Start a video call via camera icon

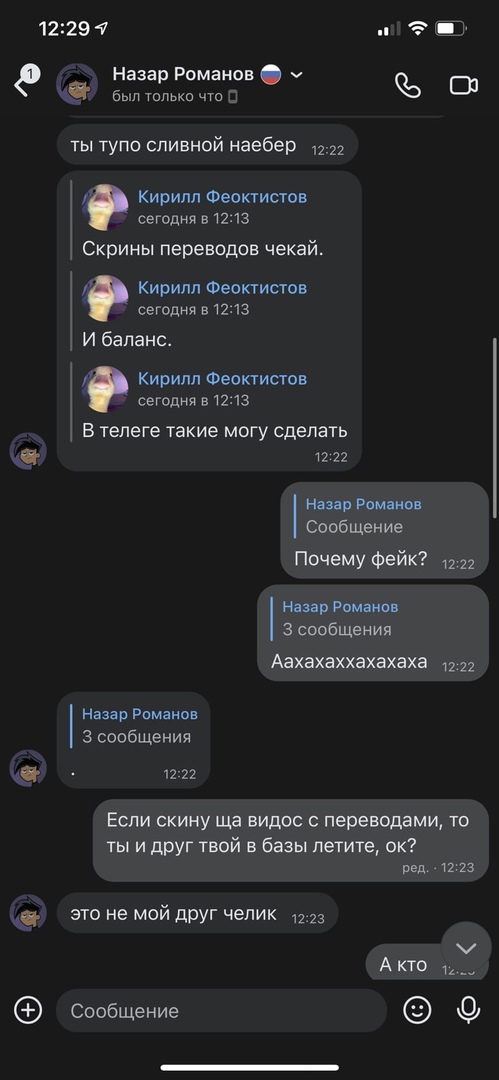[464, 85]
